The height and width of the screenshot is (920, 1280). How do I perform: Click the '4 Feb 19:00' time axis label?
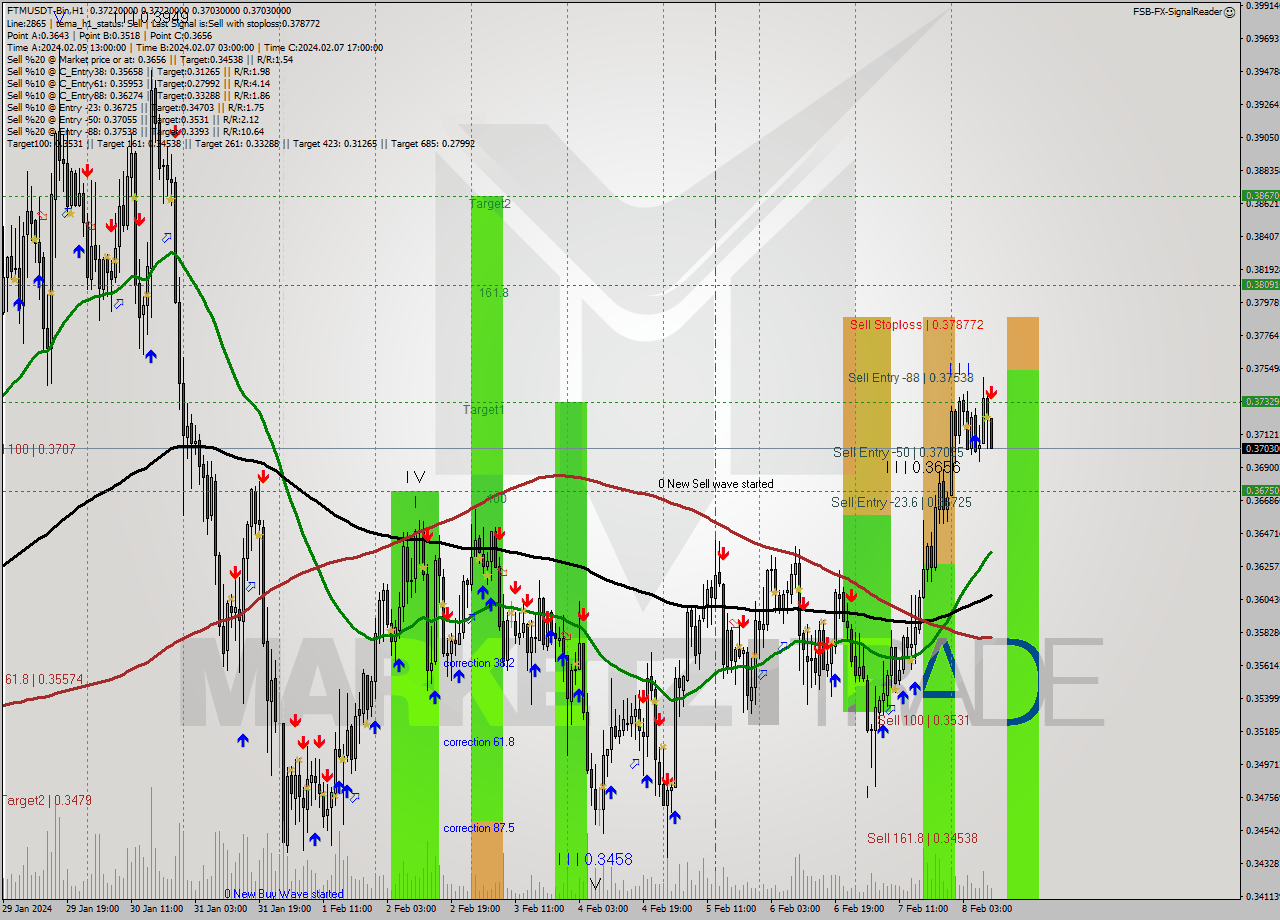coord(668,909)
